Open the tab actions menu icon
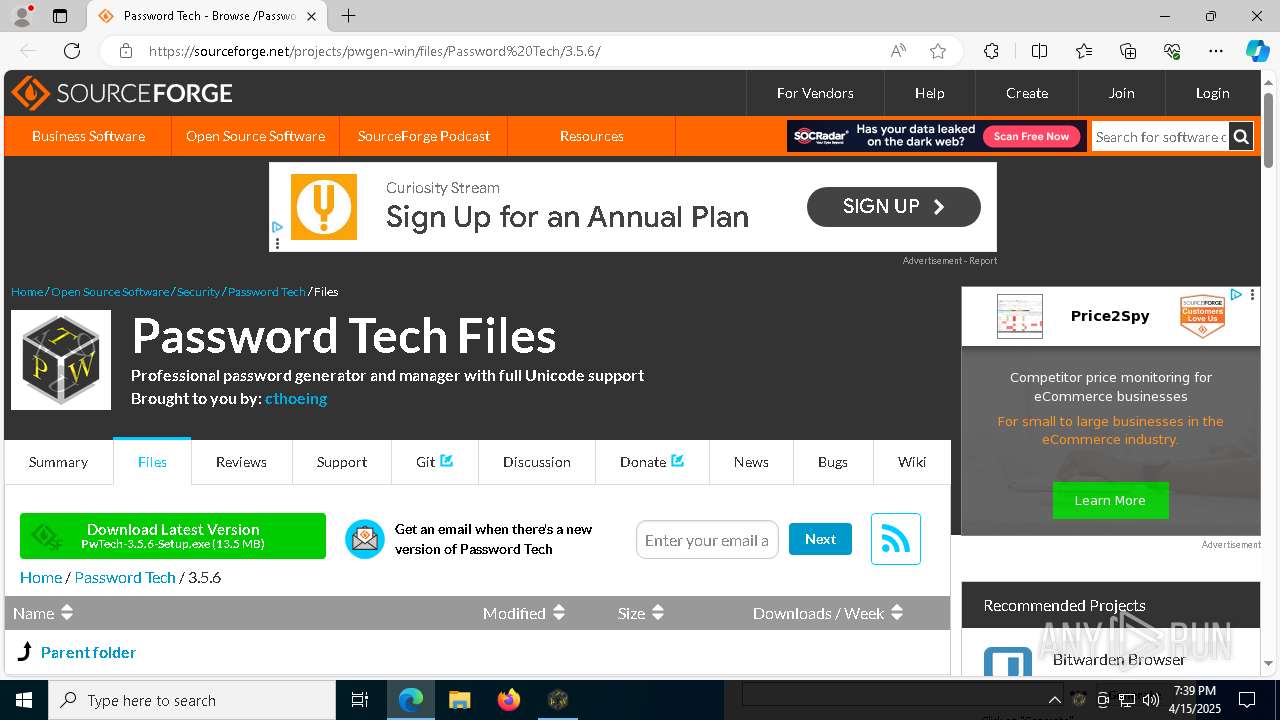This screenshot has width=1280, height=720. [60, 16]
